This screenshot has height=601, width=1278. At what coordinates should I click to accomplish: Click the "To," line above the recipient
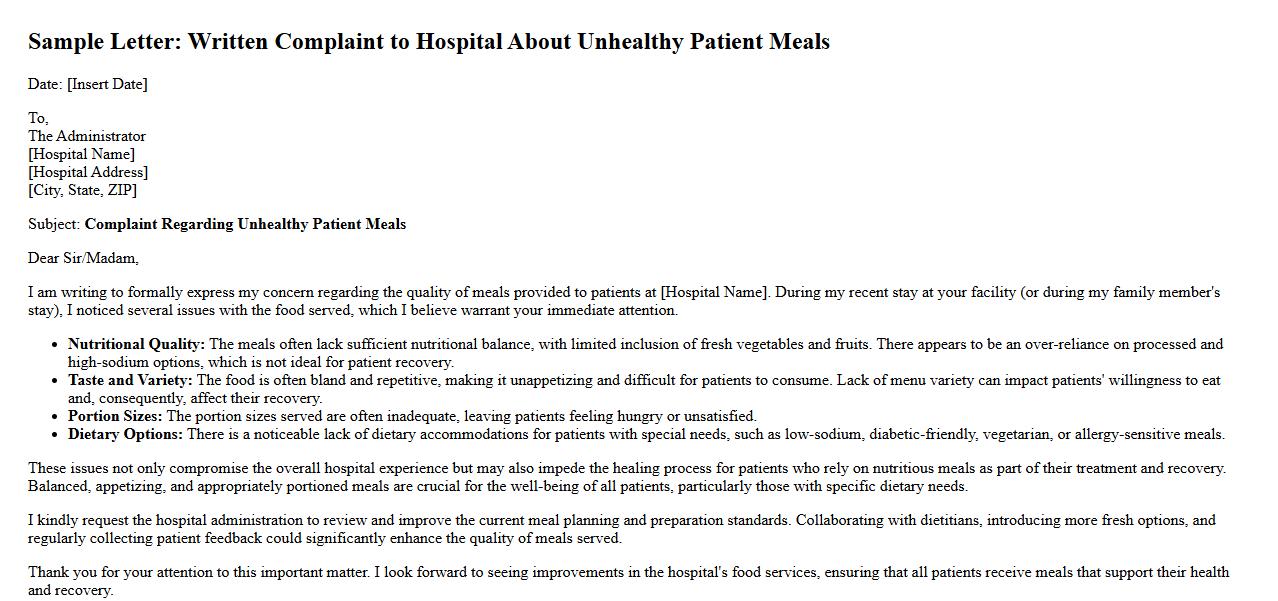[x=38, y=118]
